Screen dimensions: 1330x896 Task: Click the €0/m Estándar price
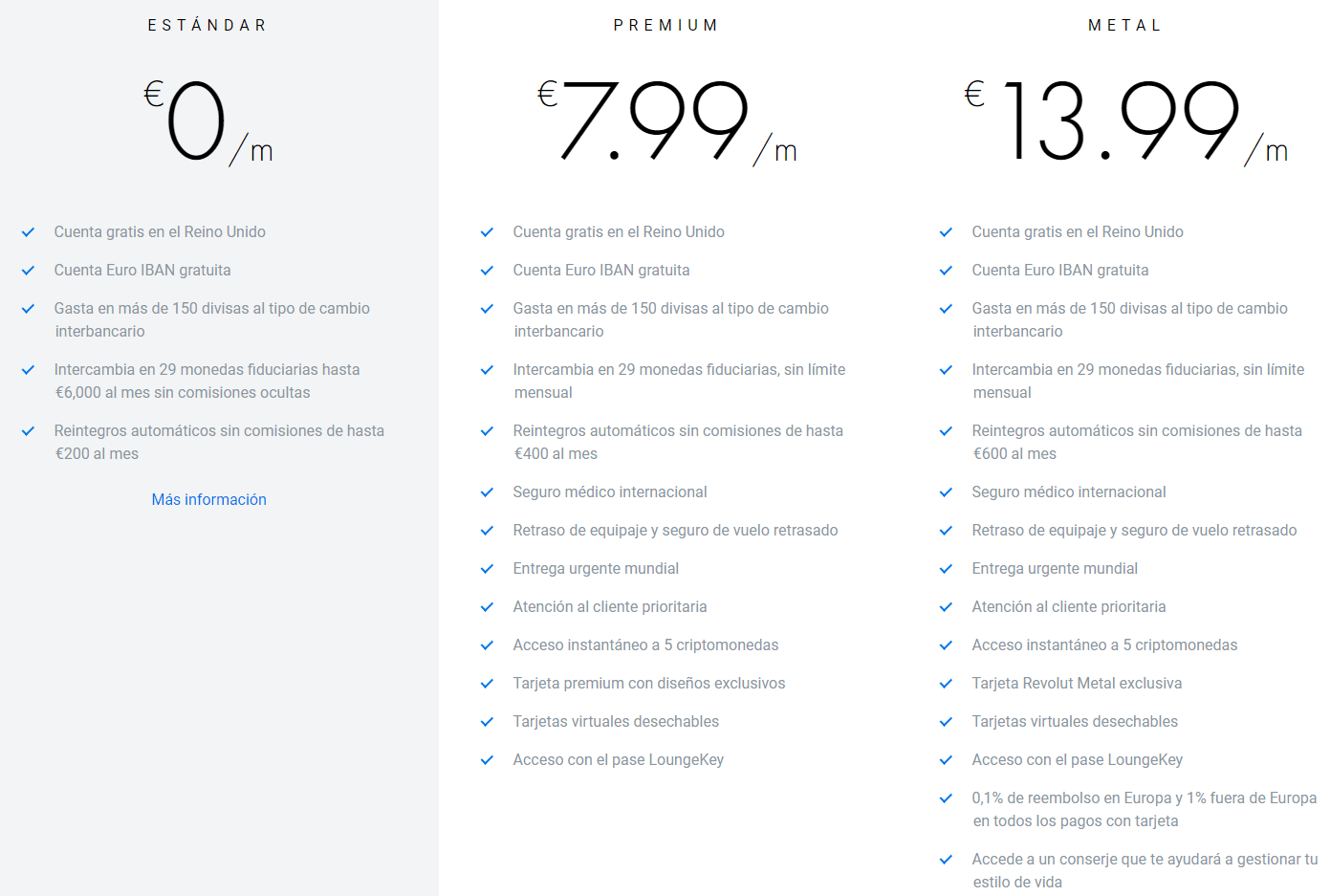[x=207, y=121]
